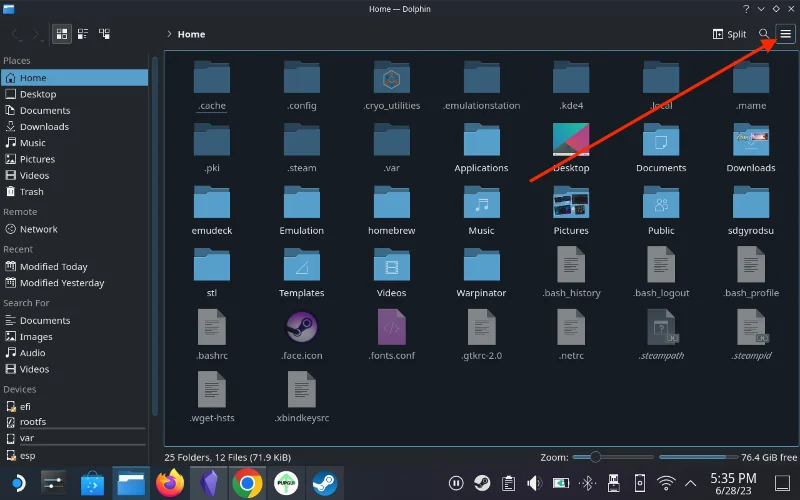Screen dimensions: 800x500
Task: Open the hamburger menu button
Action: coord(785,34)
